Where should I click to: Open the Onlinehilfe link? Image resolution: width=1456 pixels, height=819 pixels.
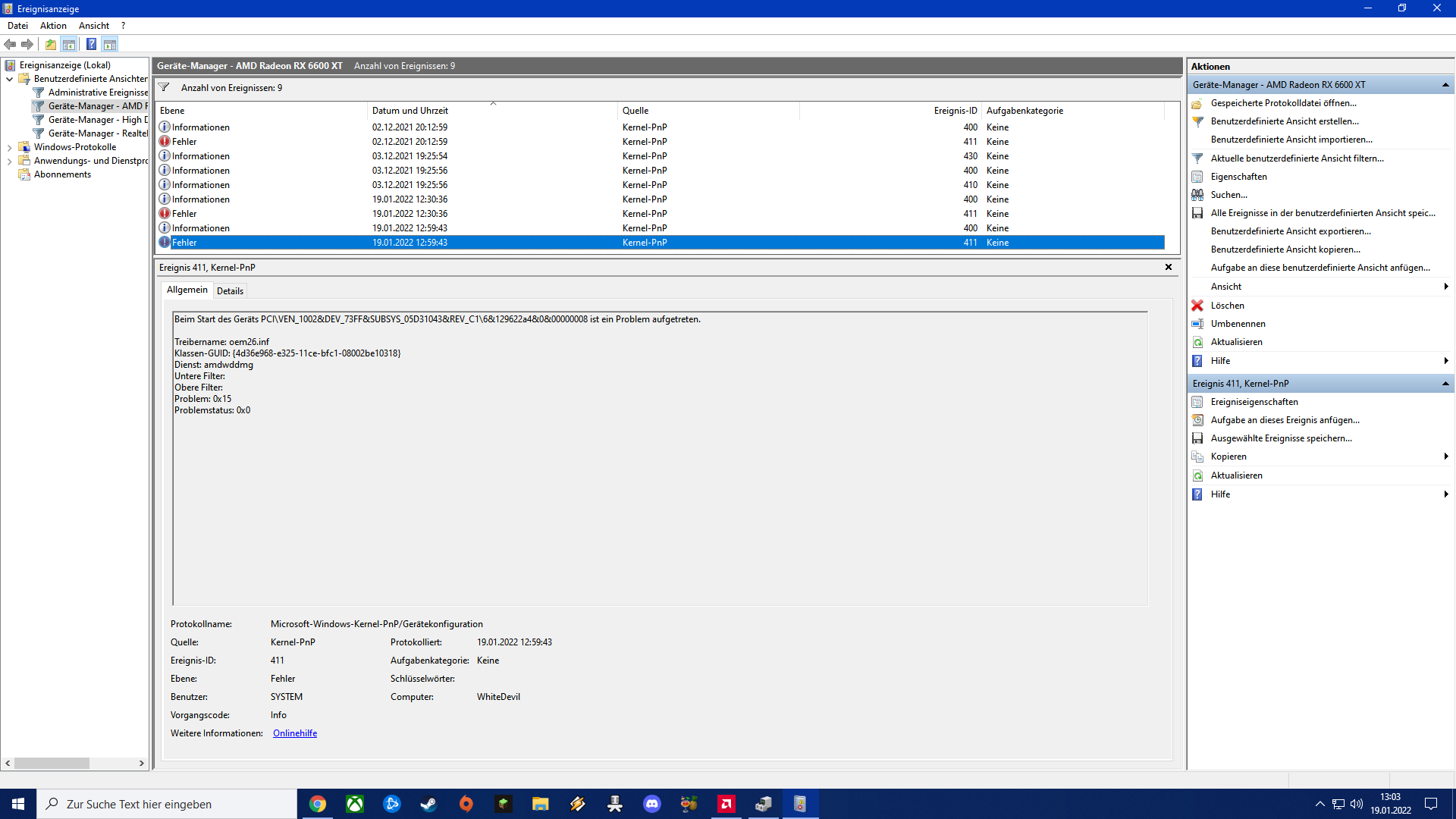coord(295,733)
